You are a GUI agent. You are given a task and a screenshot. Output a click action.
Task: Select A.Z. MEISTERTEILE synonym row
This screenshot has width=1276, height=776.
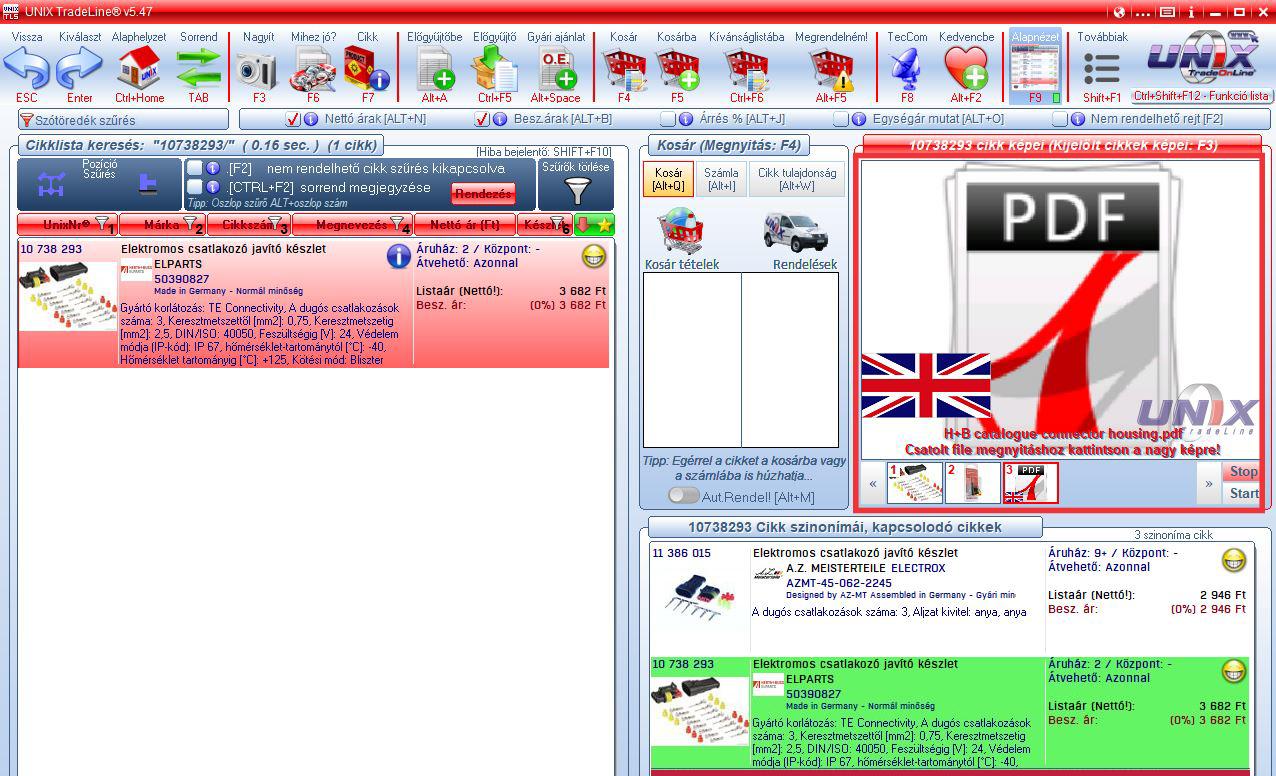950,598
